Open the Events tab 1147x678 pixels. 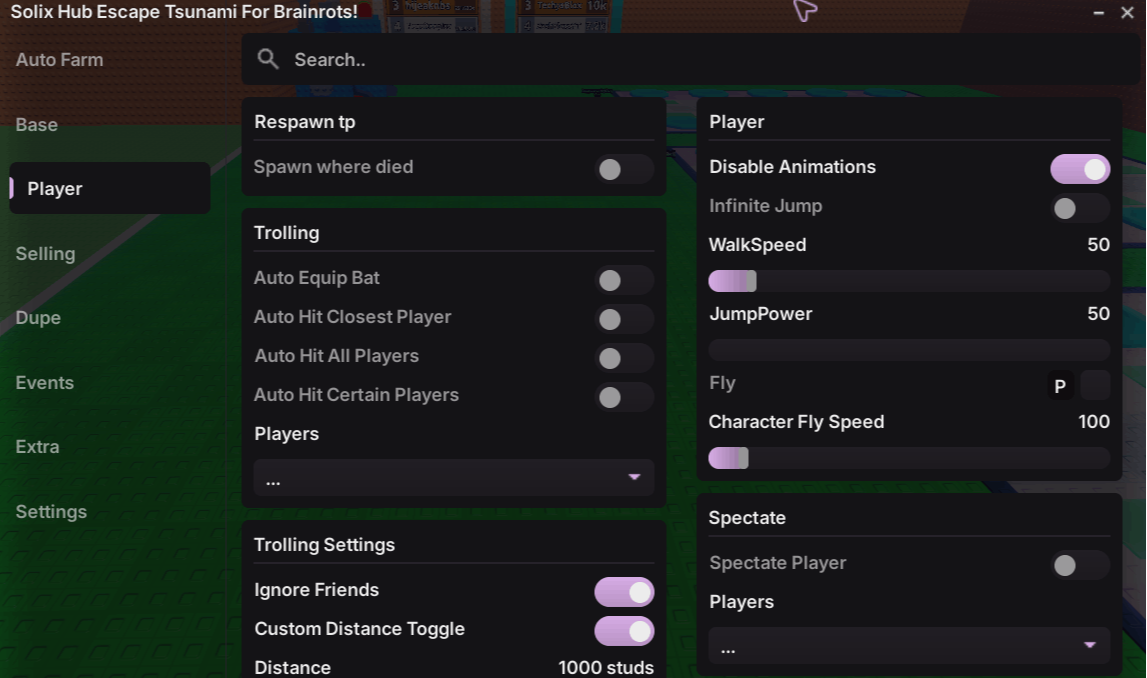click(x=45, y=383)
